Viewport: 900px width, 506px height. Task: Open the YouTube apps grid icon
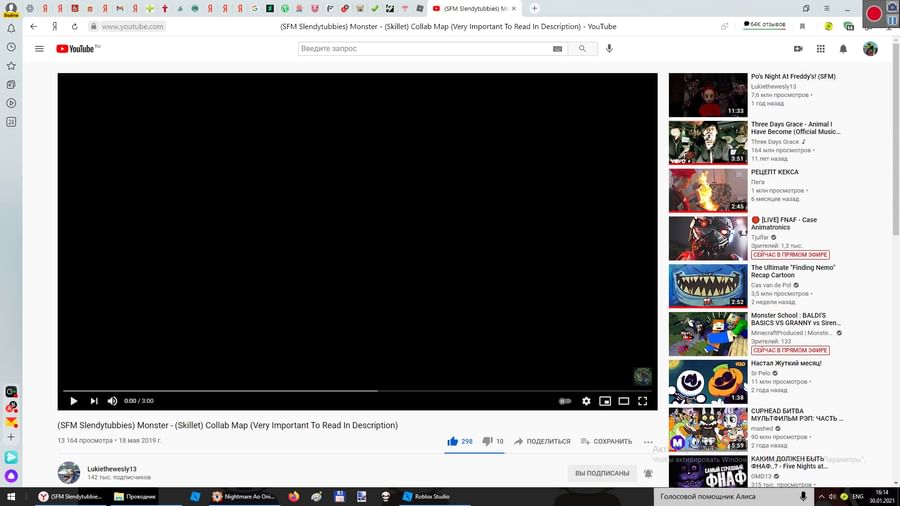click(x=821, y=49)
